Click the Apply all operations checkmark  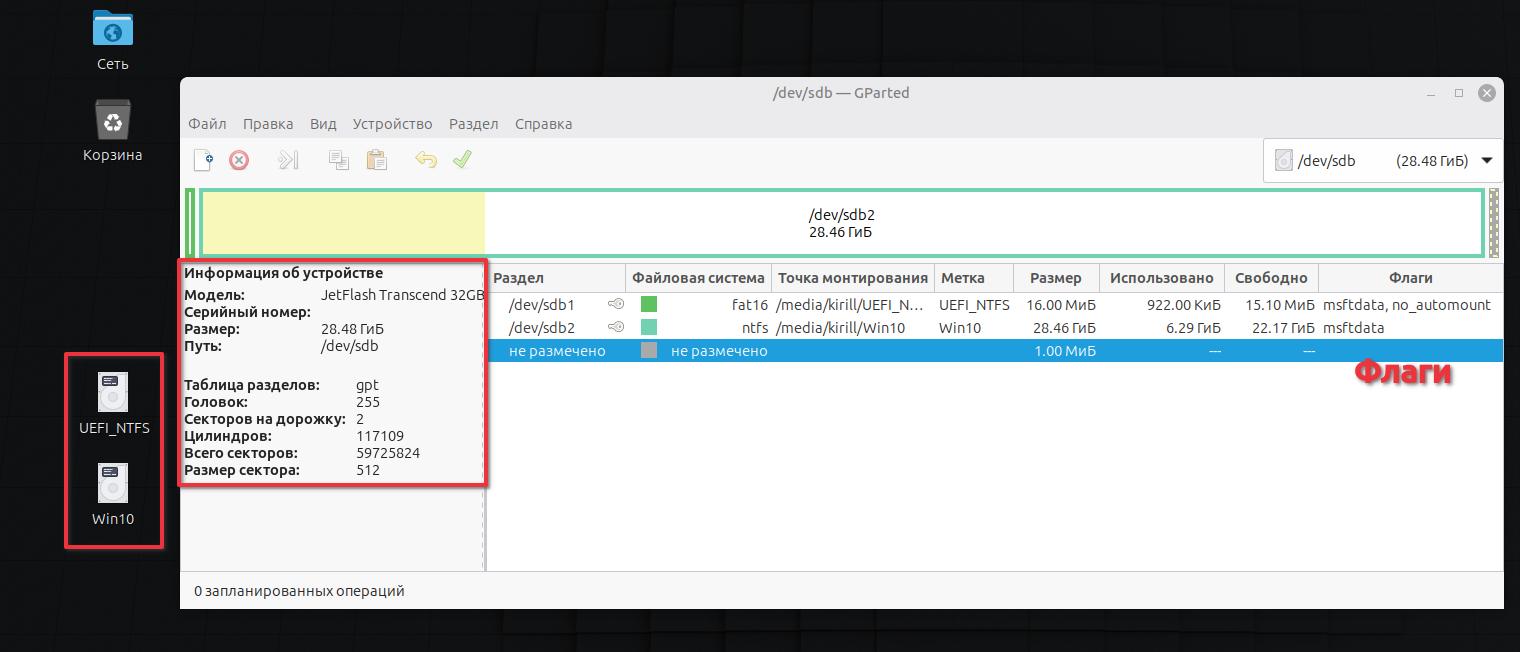(x=462, y=160)
